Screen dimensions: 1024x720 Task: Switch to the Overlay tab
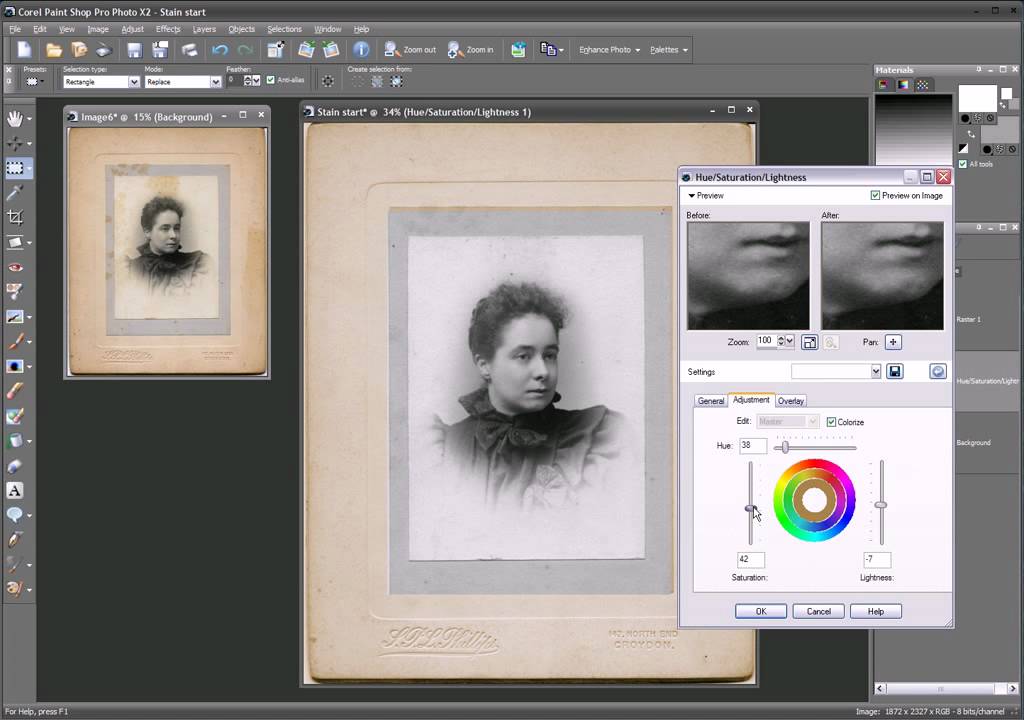pos(790,401)
